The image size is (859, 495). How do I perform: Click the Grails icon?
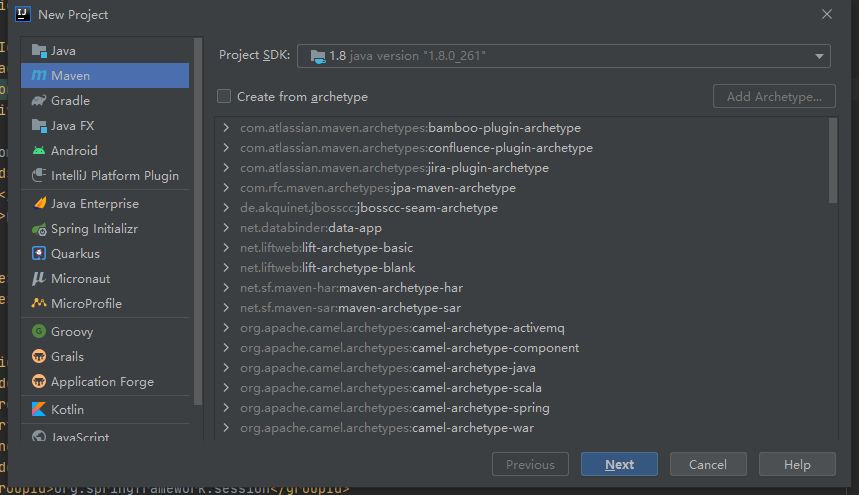click(39, 356)
